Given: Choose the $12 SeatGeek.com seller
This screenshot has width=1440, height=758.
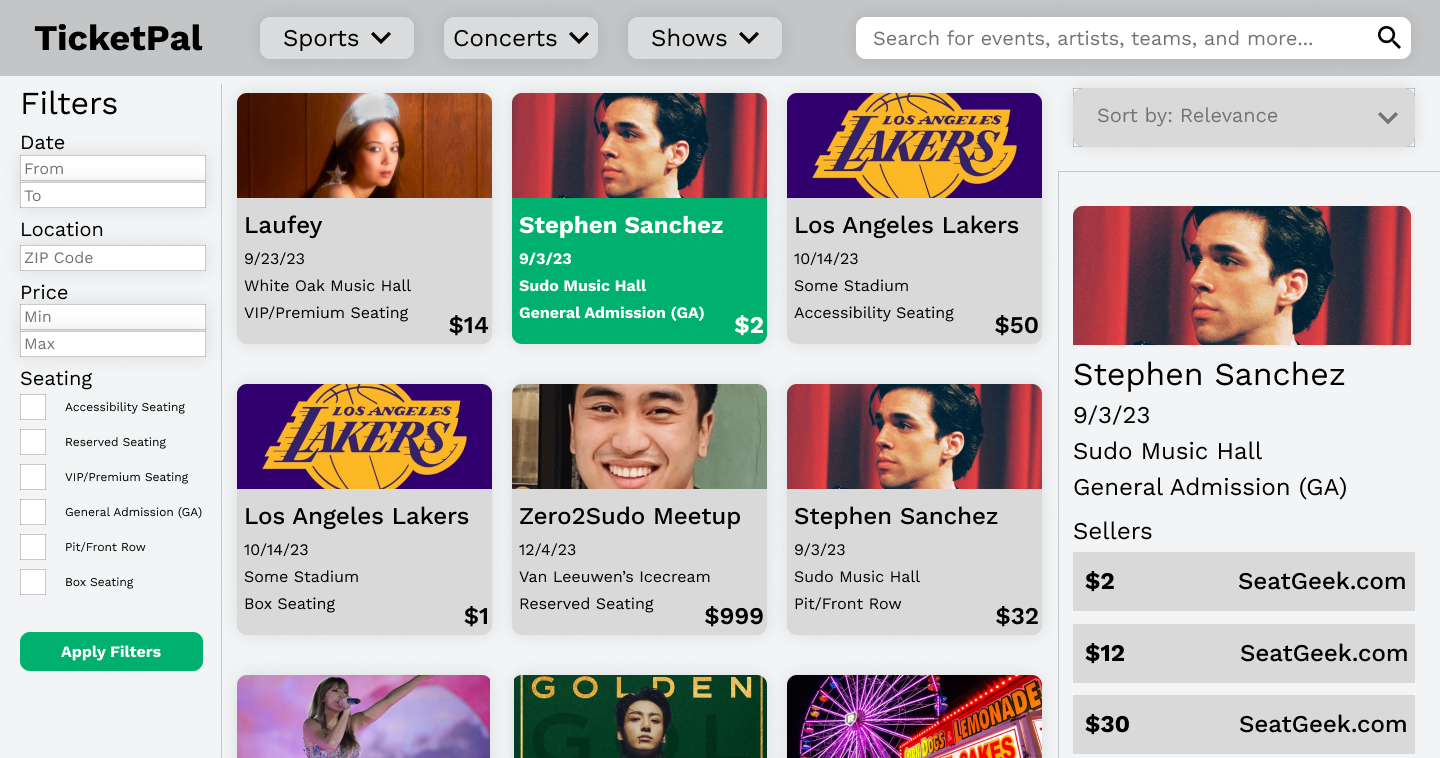Looking at the screenshot, I should pyautogui.click(x=1243, y=653).
